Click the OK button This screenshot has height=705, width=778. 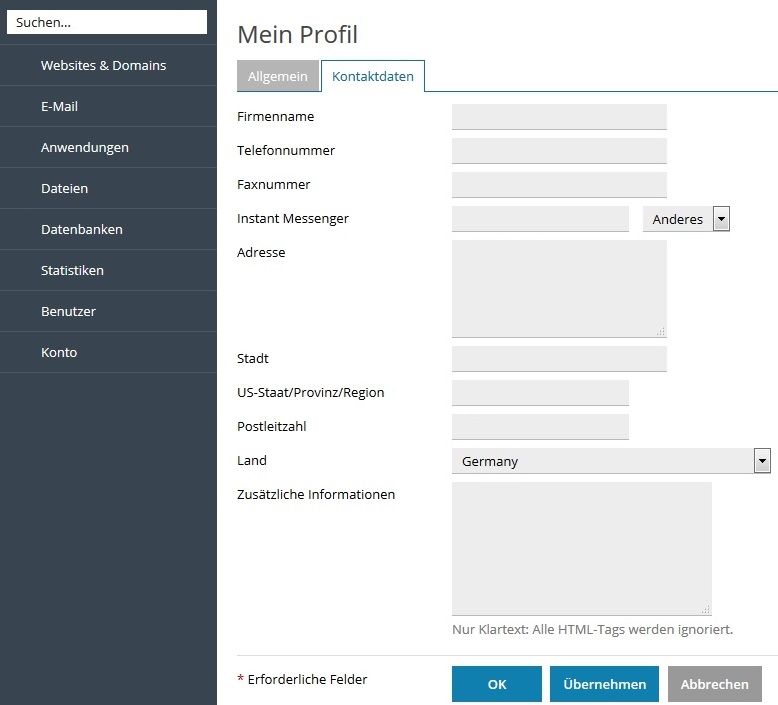tap(497, 684)
